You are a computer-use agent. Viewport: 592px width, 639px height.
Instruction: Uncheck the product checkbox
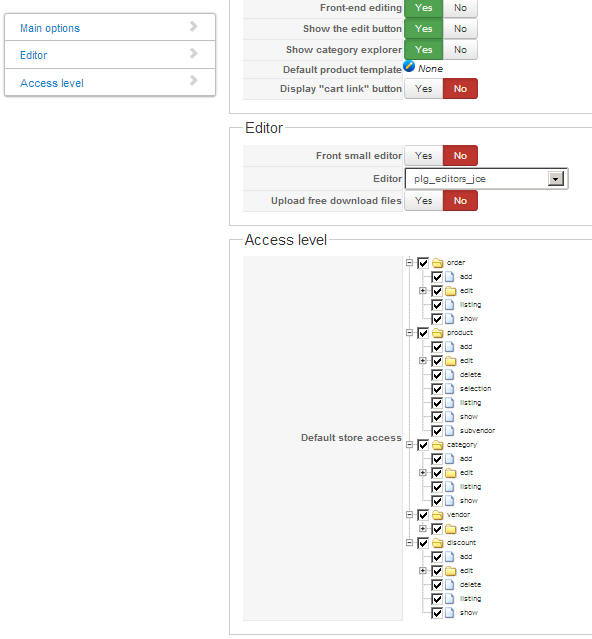(423, 333)
